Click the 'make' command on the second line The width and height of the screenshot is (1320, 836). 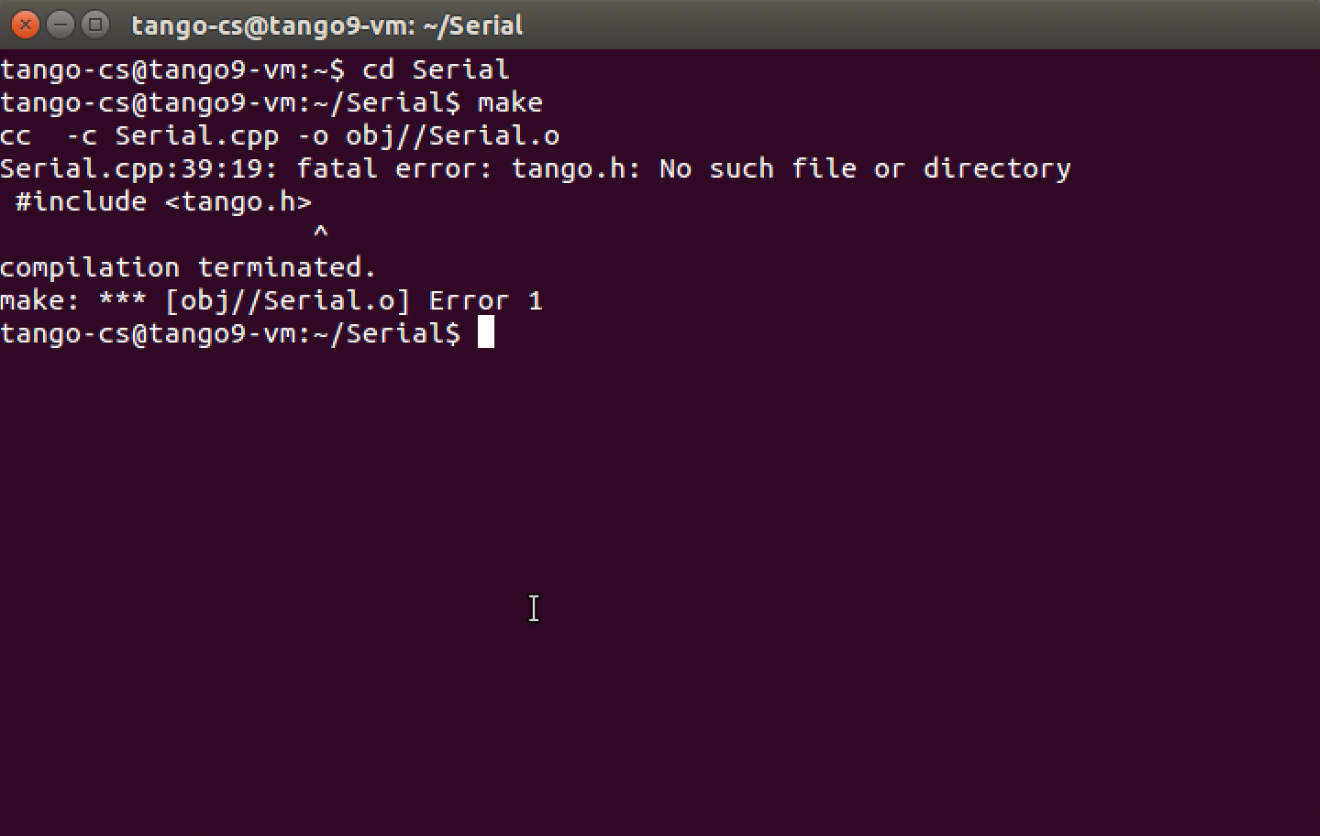click(510, 103)
